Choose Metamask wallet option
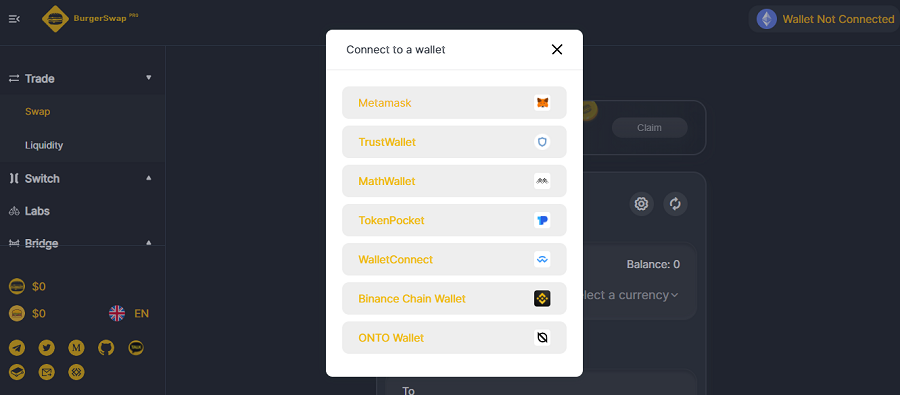Viewport: 900px width, 395px height. coord(454,103)
